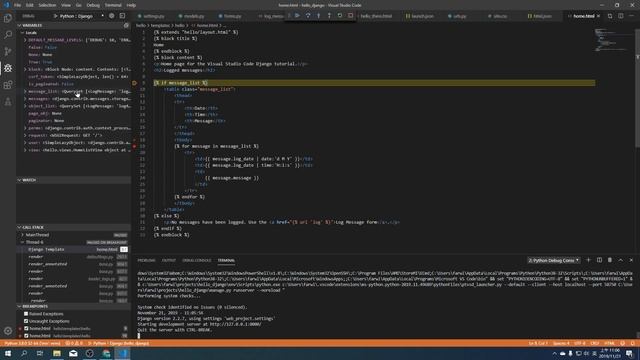The image size is (640, 360).
Task: Open the Terminal menu
Action: (113, 5)
